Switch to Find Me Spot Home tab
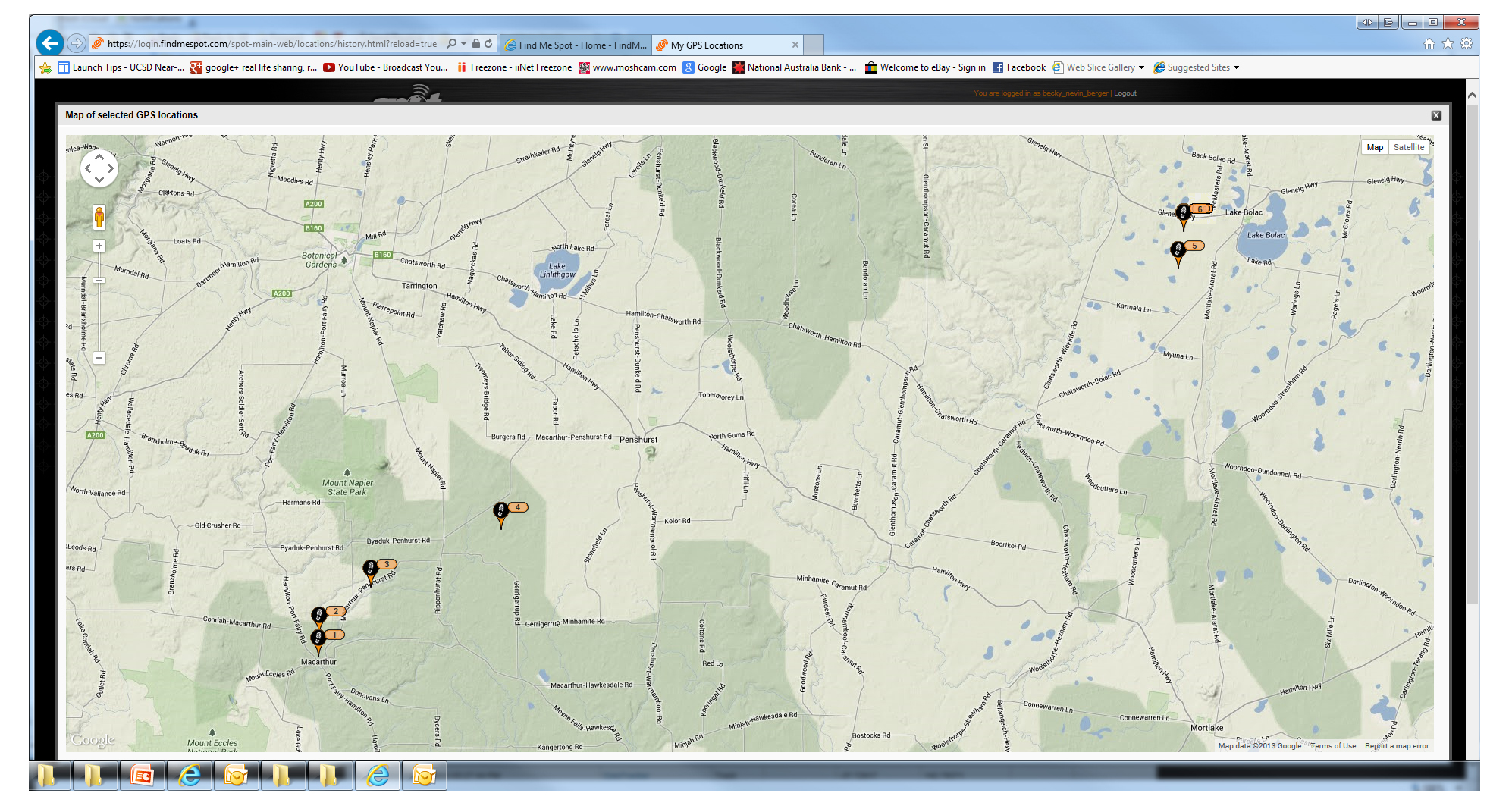The width and height of the screenshot is (1512, 809). (x=576, y=45)
